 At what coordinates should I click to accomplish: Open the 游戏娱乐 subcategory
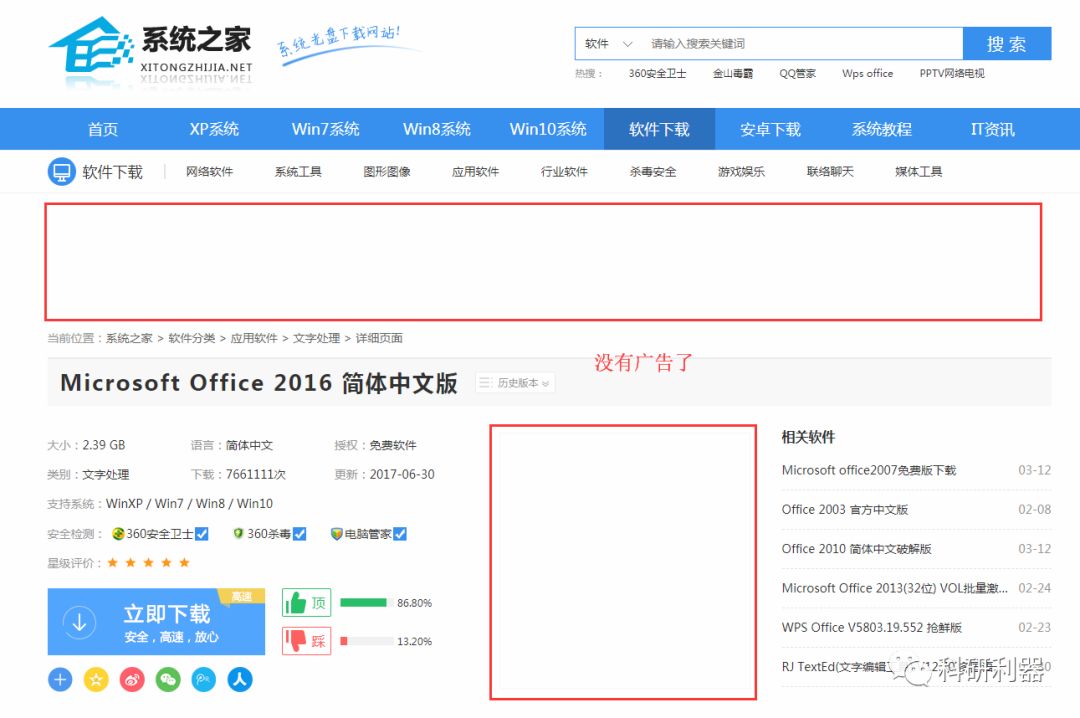(741, 172)
